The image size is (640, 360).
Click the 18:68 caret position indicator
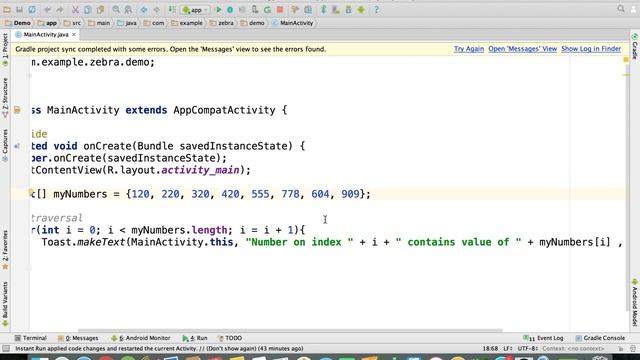point(490,349)
